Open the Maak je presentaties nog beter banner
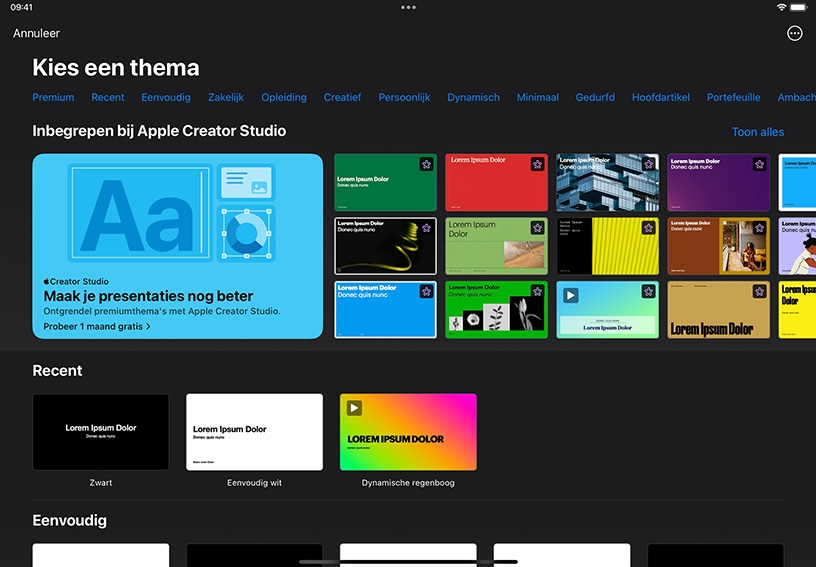 click(x=177, y=246)
